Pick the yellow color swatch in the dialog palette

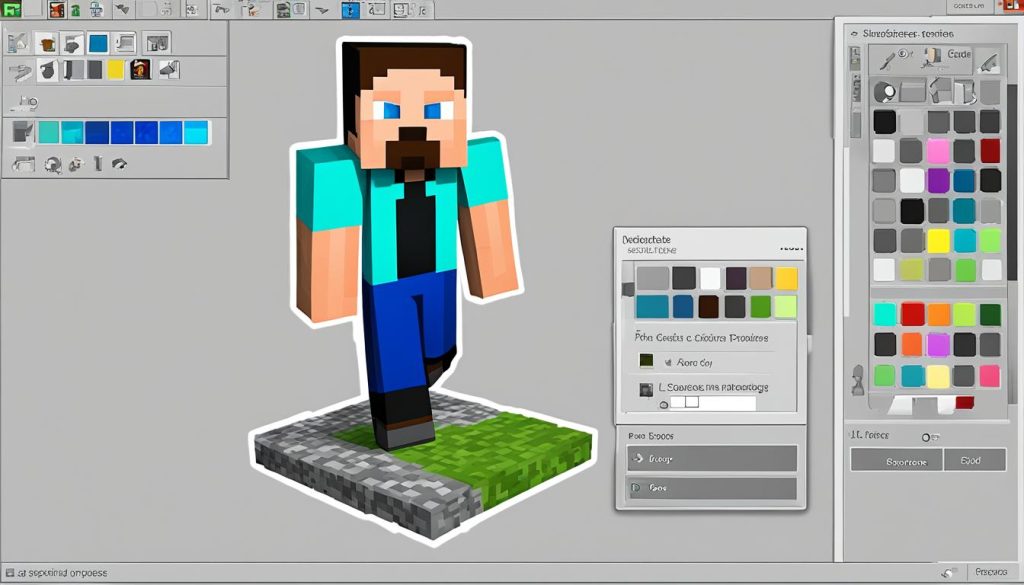787,277
